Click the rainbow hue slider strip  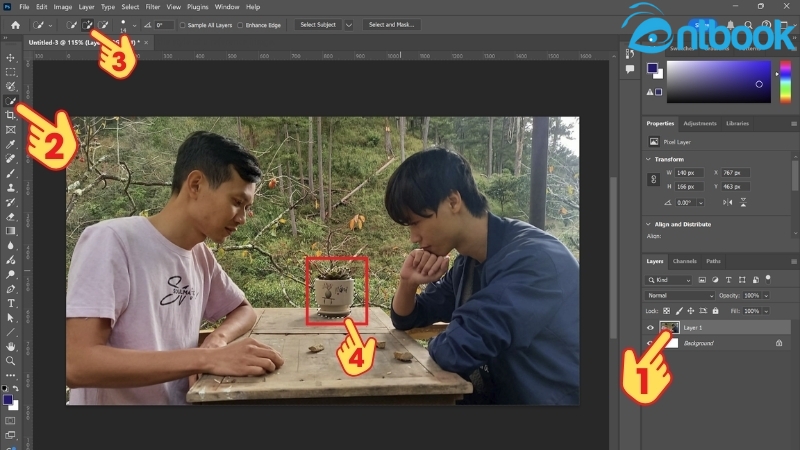click(785, 82)
